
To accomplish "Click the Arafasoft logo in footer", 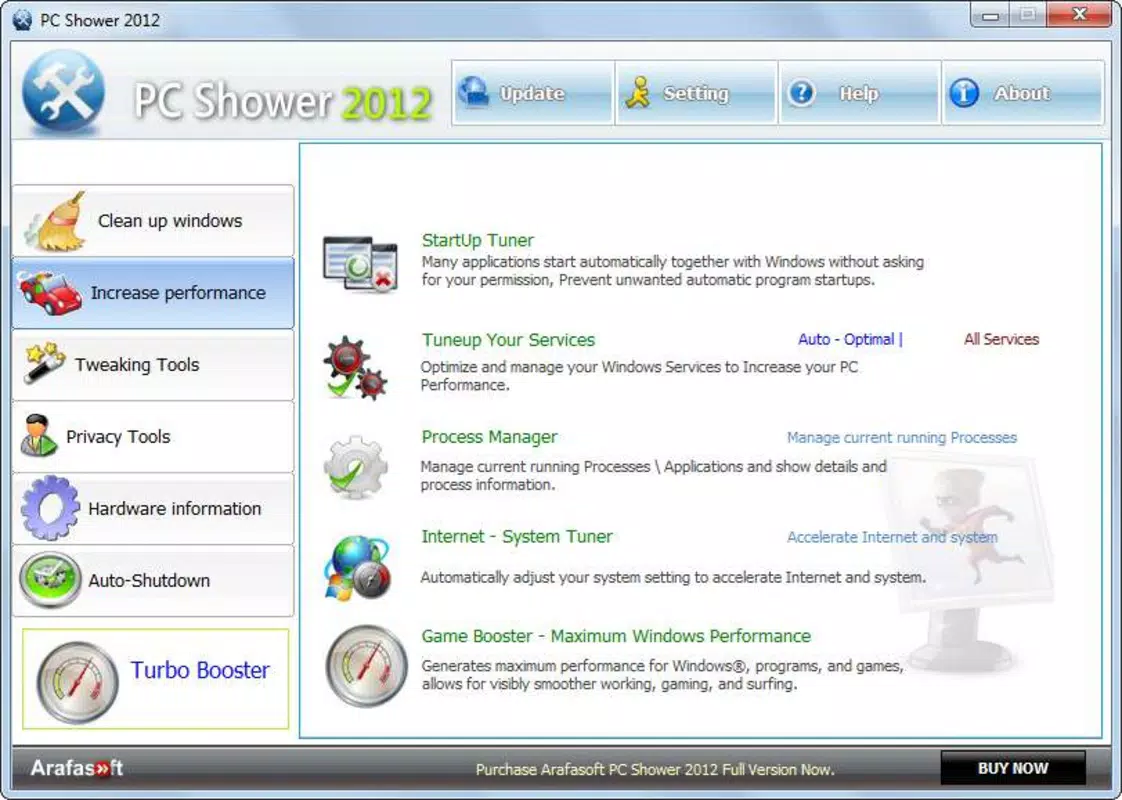I will click(x=77, y=769).
